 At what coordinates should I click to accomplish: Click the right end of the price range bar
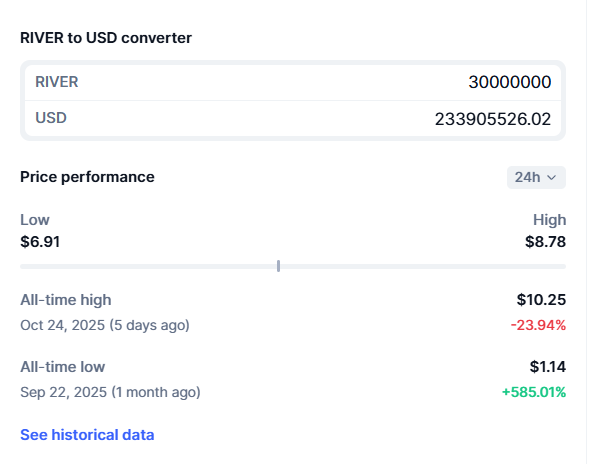(563, 267)
